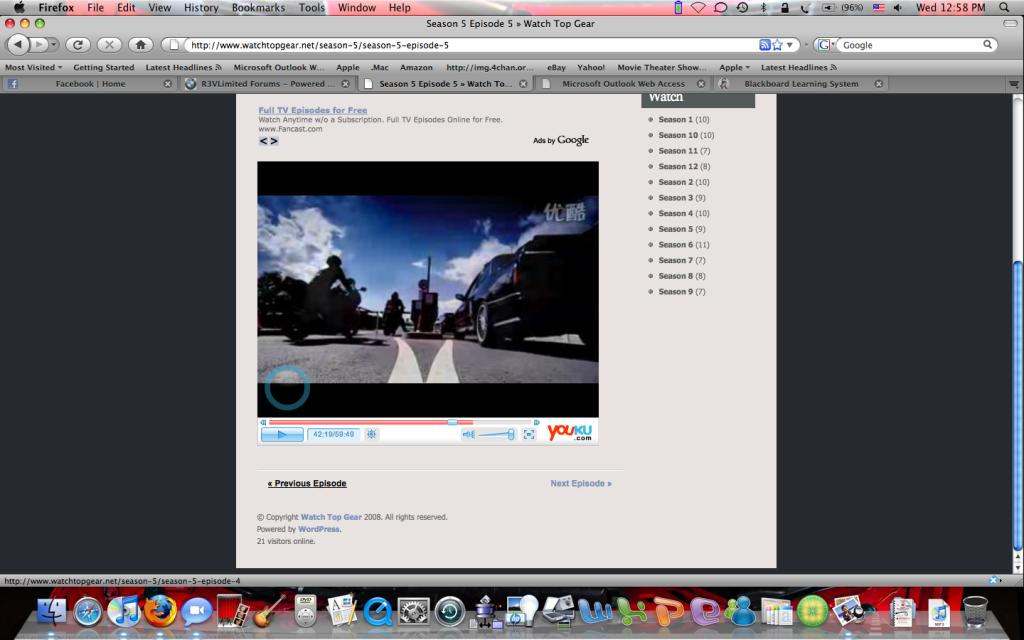Open the search engine selector dropdown
This screenshot has width=1024, height=640.
click(828, 45)
